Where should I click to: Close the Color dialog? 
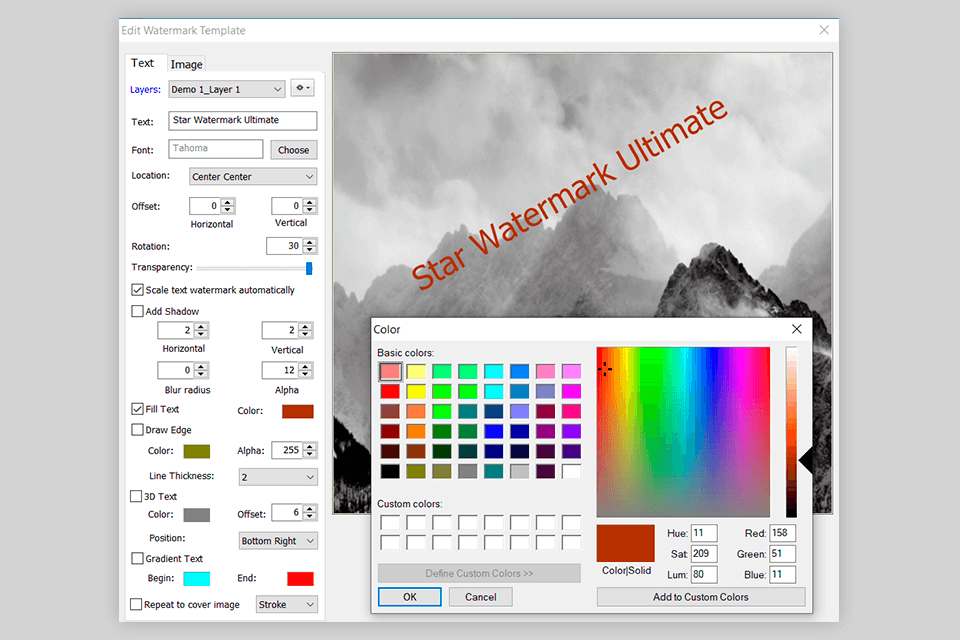(797, 329)
